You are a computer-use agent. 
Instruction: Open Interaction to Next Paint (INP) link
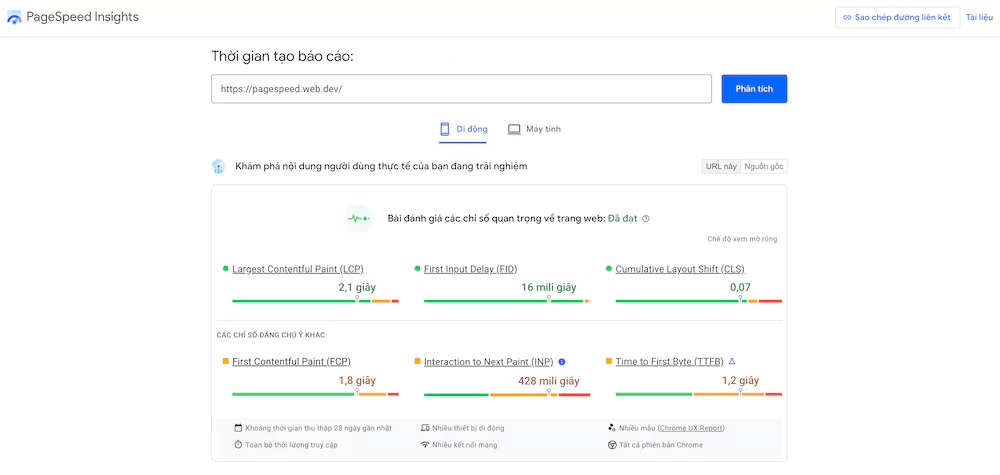489,362
